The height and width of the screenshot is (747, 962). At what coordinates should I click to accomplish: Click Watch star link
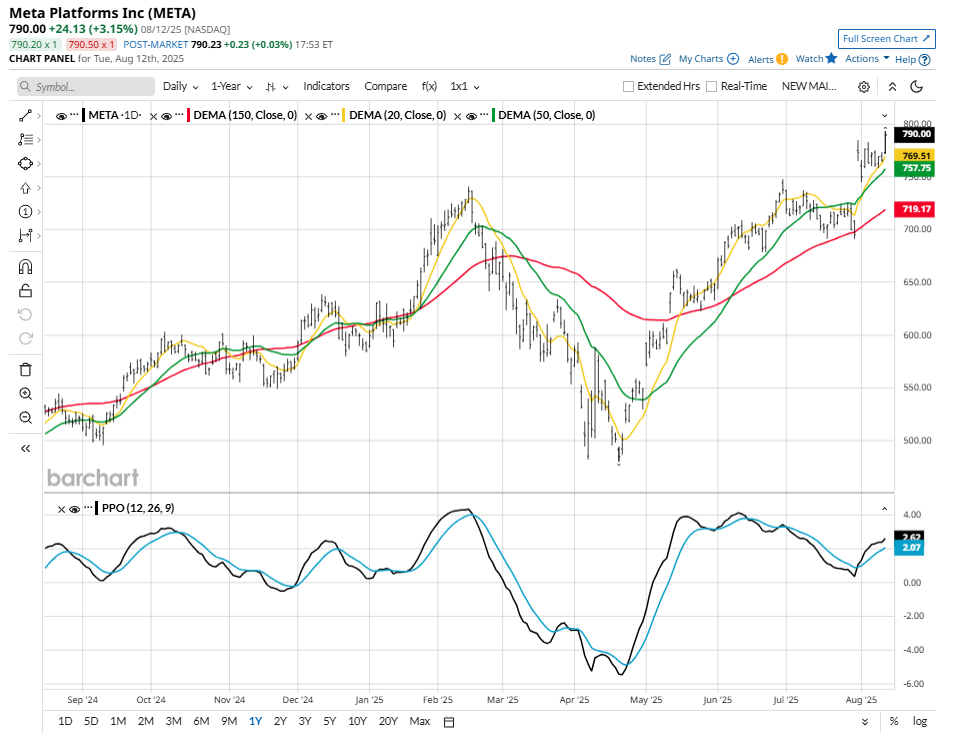pos(816,58)
